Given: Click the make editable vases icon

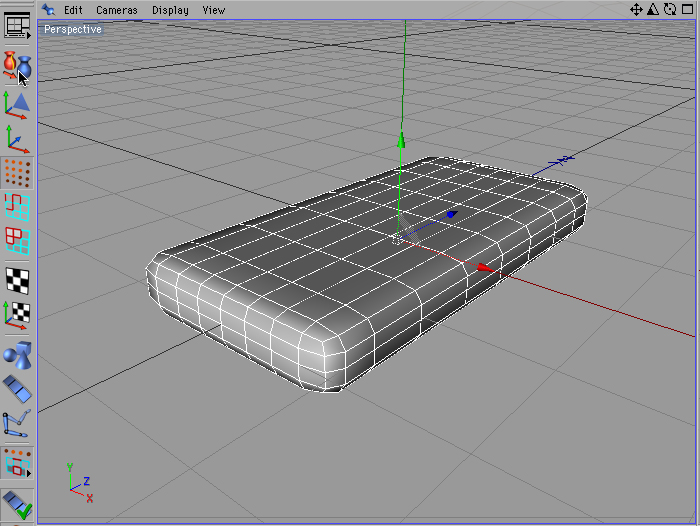Looking at the screenshot, I should [17, 66].
